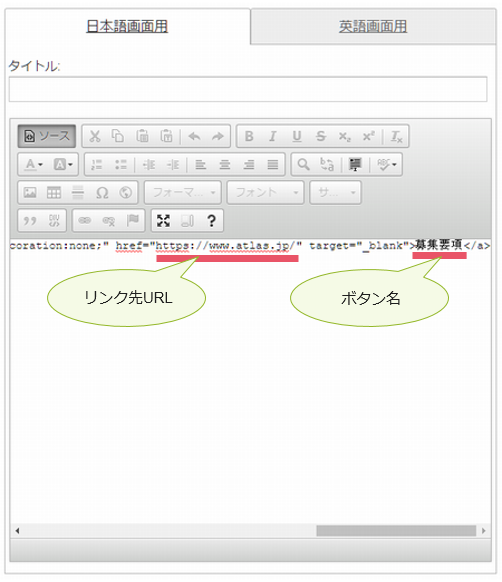Open the フォーマット format dropdown

pyautogui.click(x=183, y=193)
